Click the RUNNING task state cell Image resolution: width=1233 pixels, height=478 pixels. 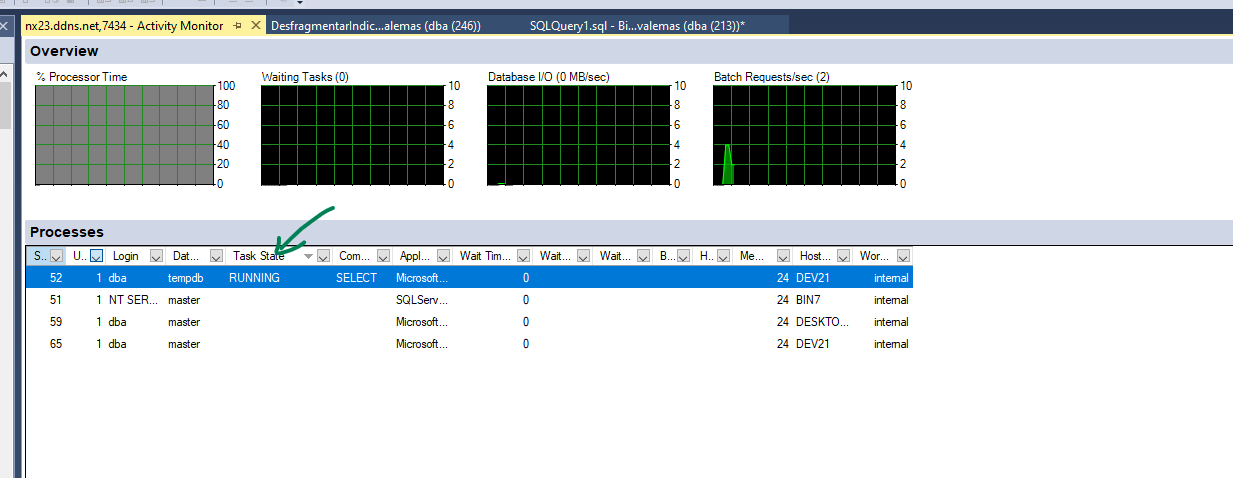[254, 278]
